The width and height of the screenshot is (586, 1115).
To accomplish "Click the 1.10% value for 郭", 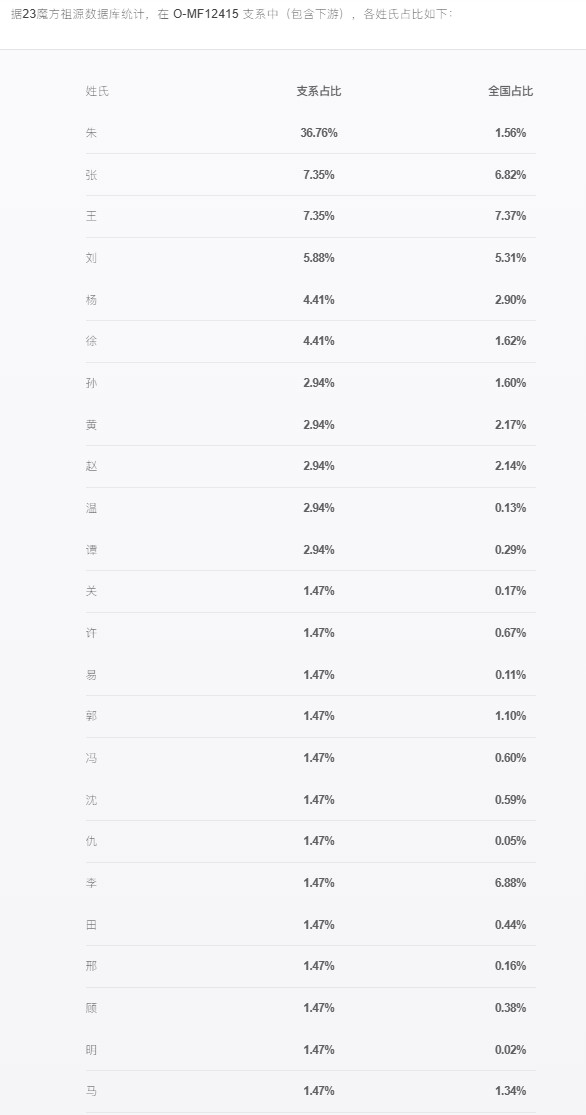I will tap(511, 716).
